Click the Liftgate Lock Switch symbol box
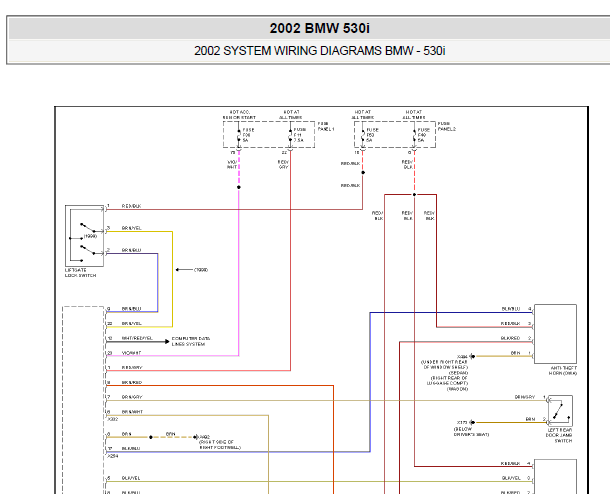Viewport: 610px width, 494px height. 84,236
